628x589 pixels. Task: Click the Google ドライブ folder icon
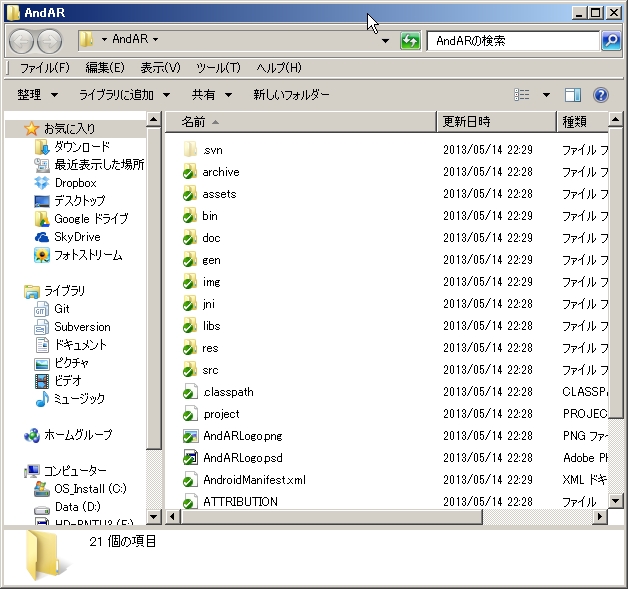(x=42, y=219)
